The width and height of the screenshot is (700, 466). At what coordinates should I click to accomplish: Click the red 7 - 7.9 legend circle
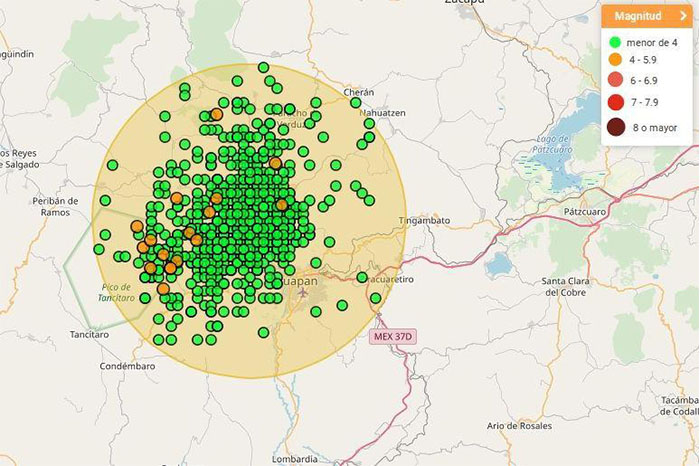(615, 101)
